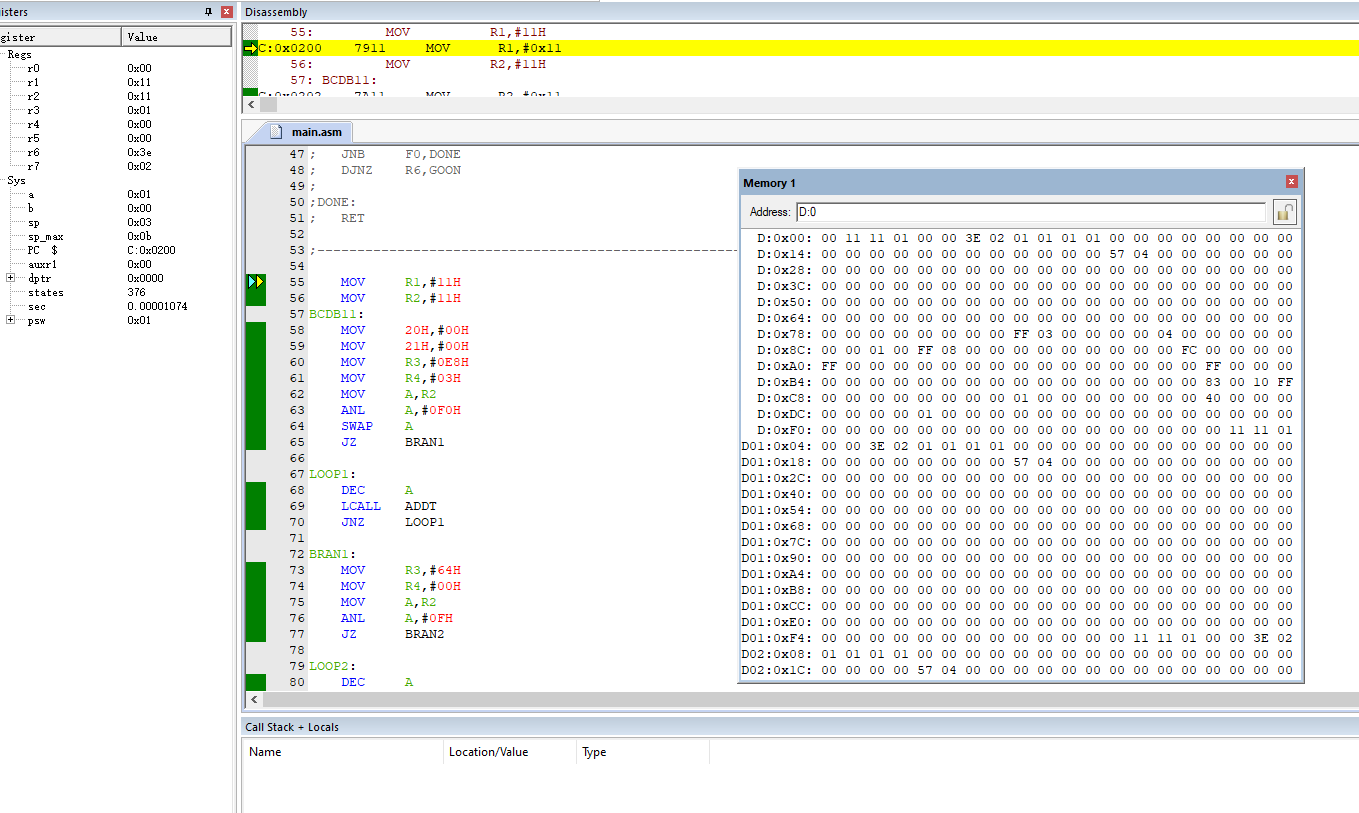
Task: Expand the dptr register node
Action: point(10,278)
